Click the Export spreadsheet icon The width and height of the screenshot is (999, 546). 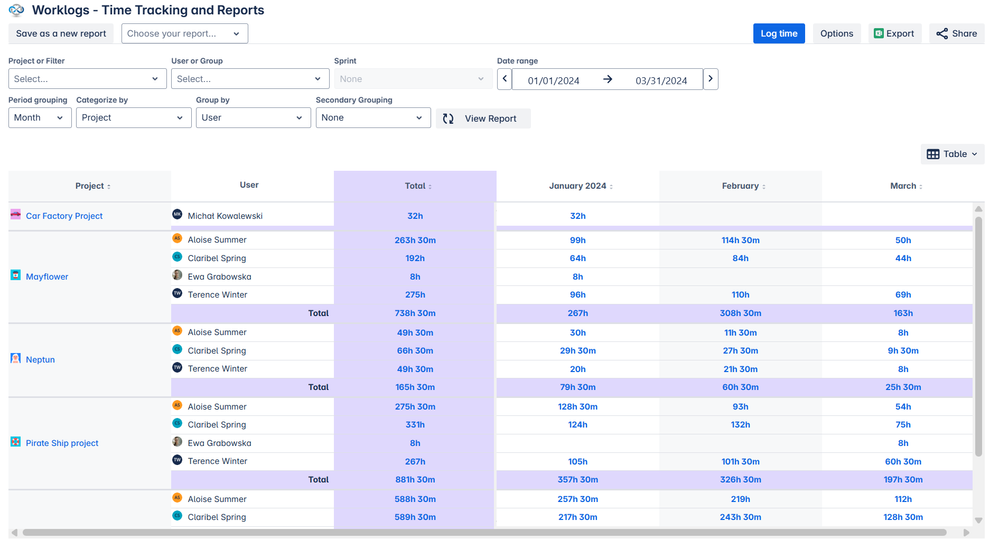pos(879,34)
